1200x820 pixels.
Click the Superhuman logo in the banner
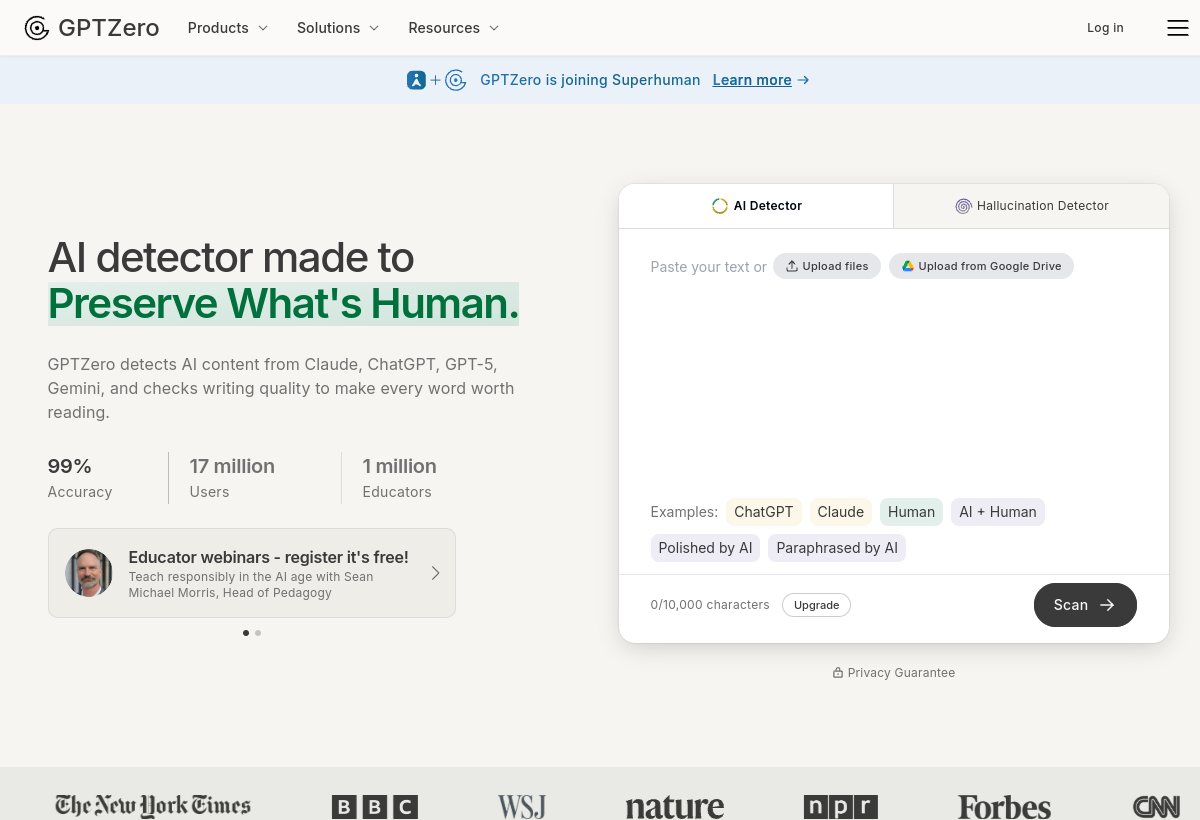pyautogui.click(x=417, y=80)
